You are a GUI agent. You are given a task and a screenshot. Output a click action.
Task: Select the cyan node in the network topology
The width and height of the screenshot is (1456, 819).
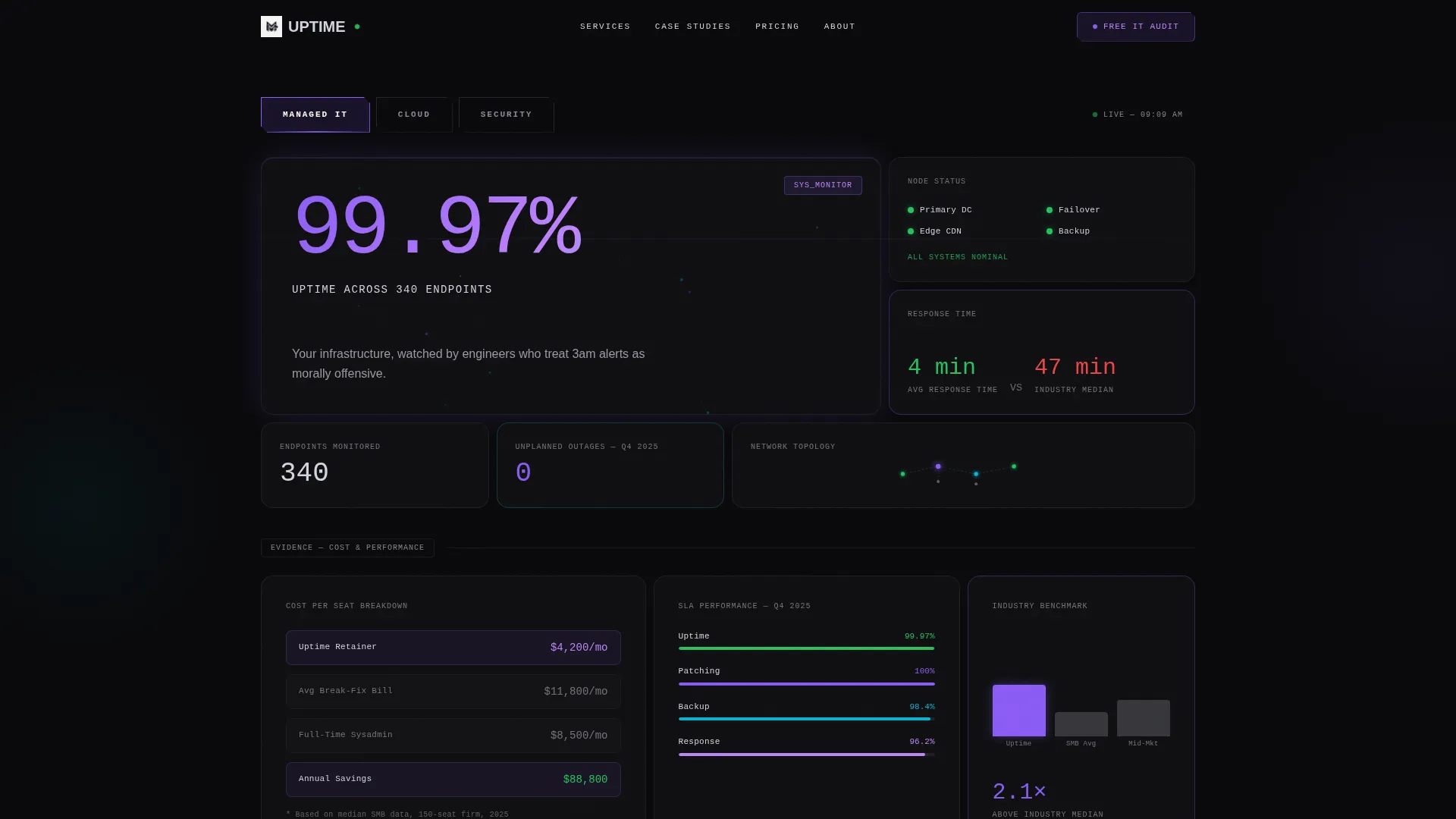tap(976, 474)
